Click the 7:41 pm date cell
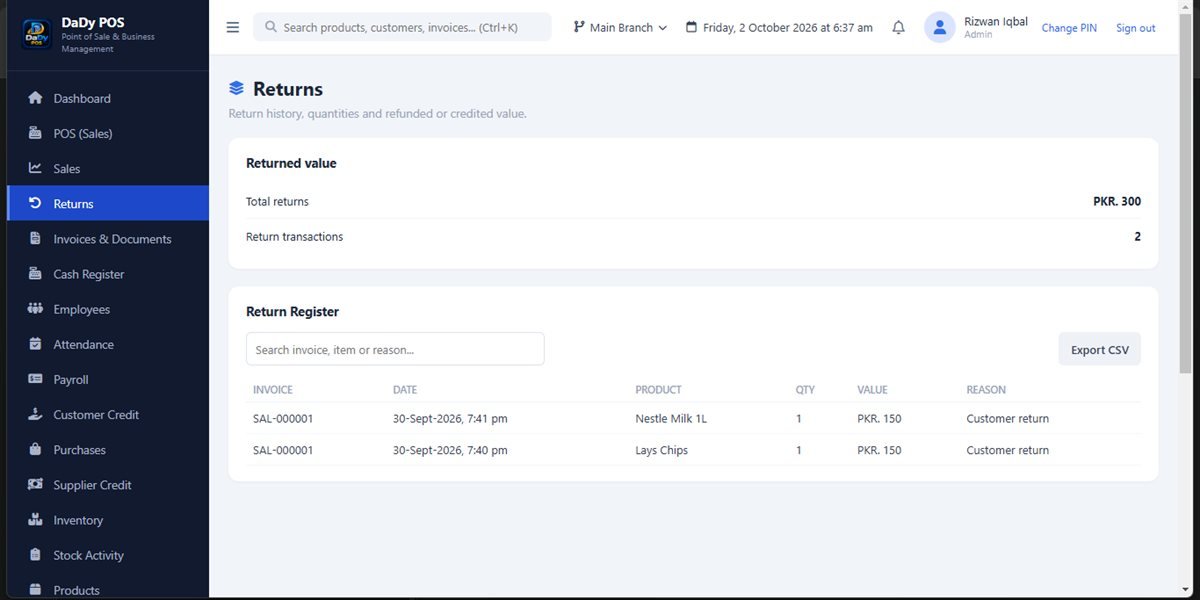This screenshot has height=600, width=1200. tap(450, 419)
